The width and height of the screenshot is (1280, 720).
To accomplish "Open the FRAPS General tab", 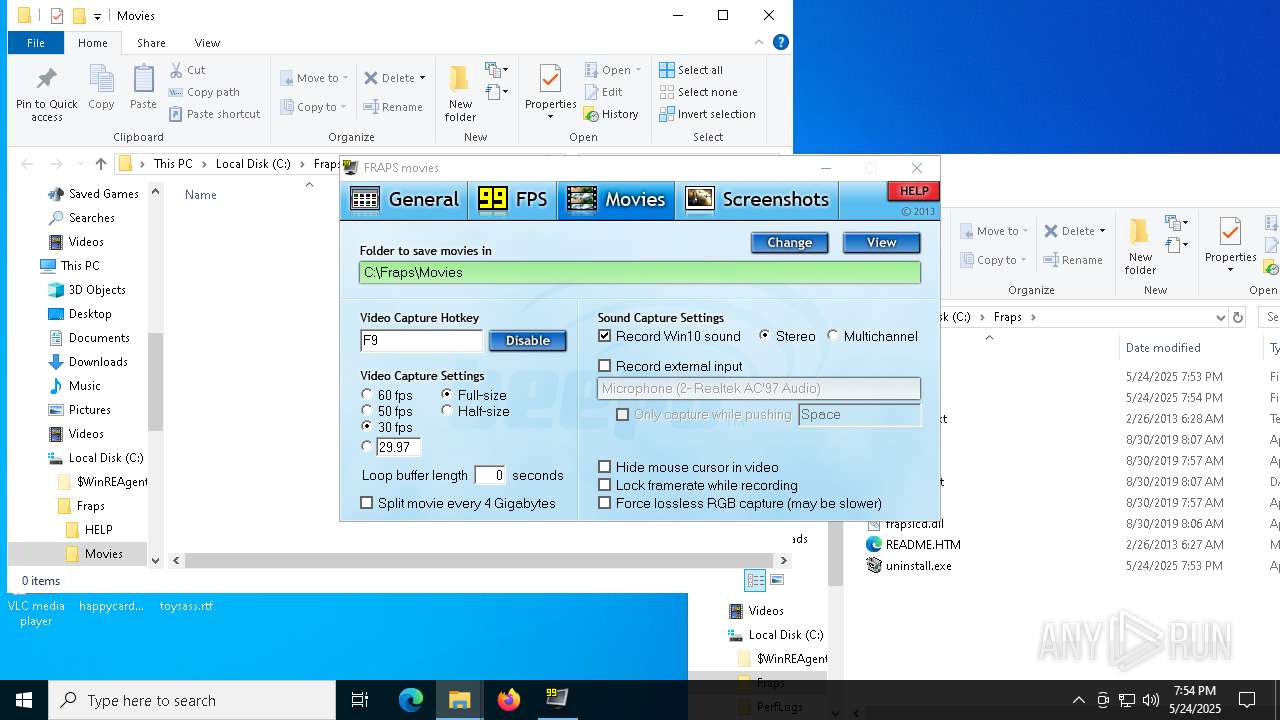I will coord(405,200).
